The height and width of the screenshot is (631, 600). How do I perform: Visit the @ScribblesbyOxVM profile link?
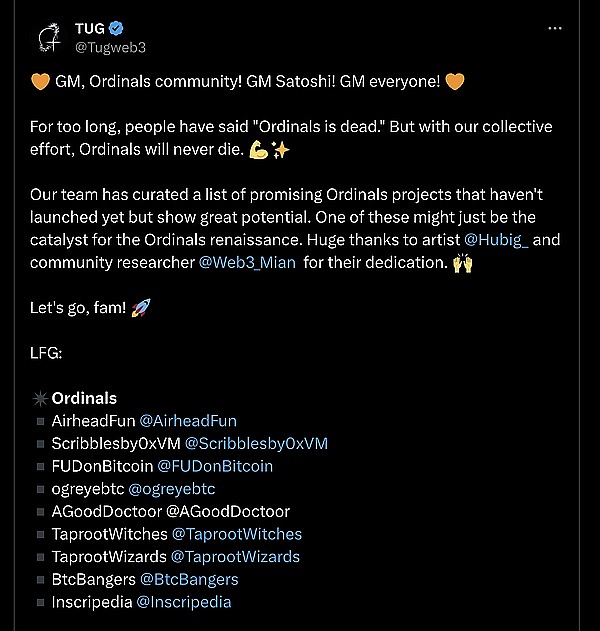pos(257,443)
